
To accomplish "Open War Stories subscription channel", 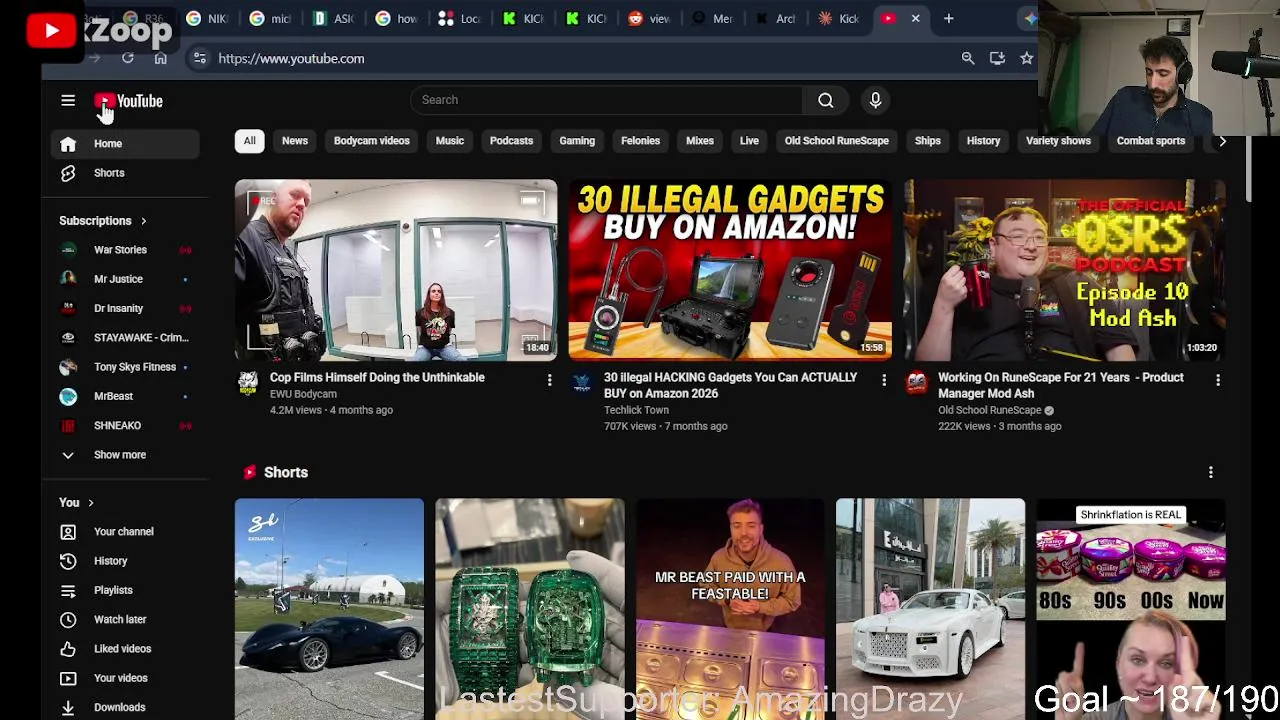I will click(125, 250).
